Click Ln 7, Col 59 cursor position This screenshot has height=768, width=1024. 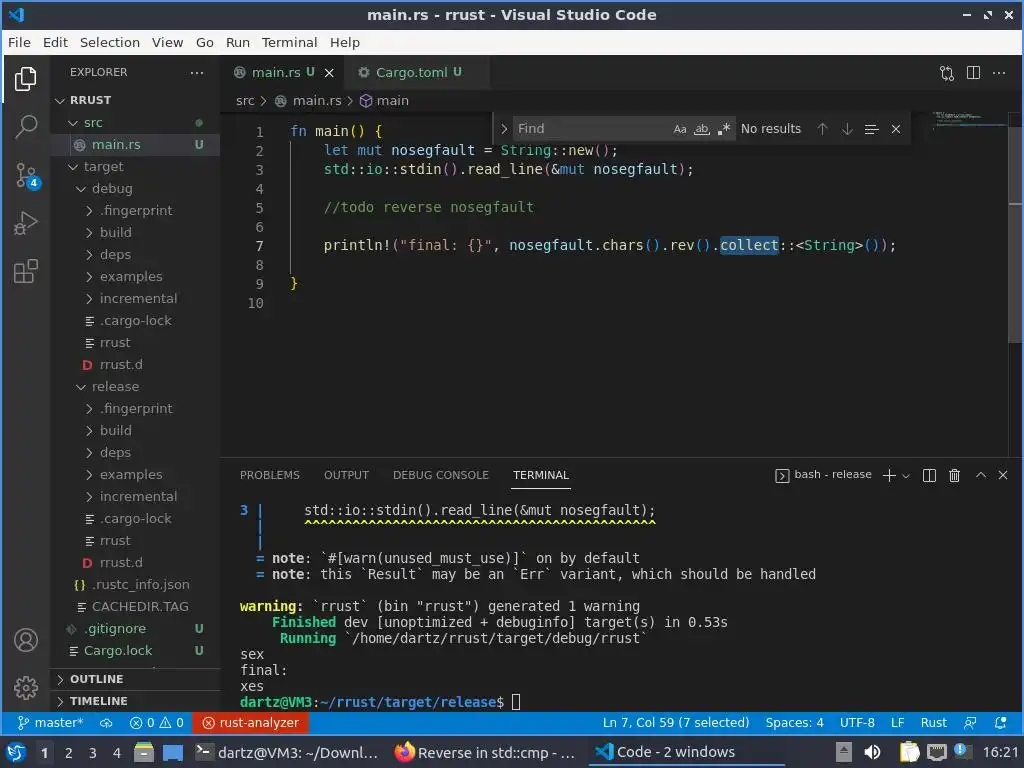click(x=676, y=723)
